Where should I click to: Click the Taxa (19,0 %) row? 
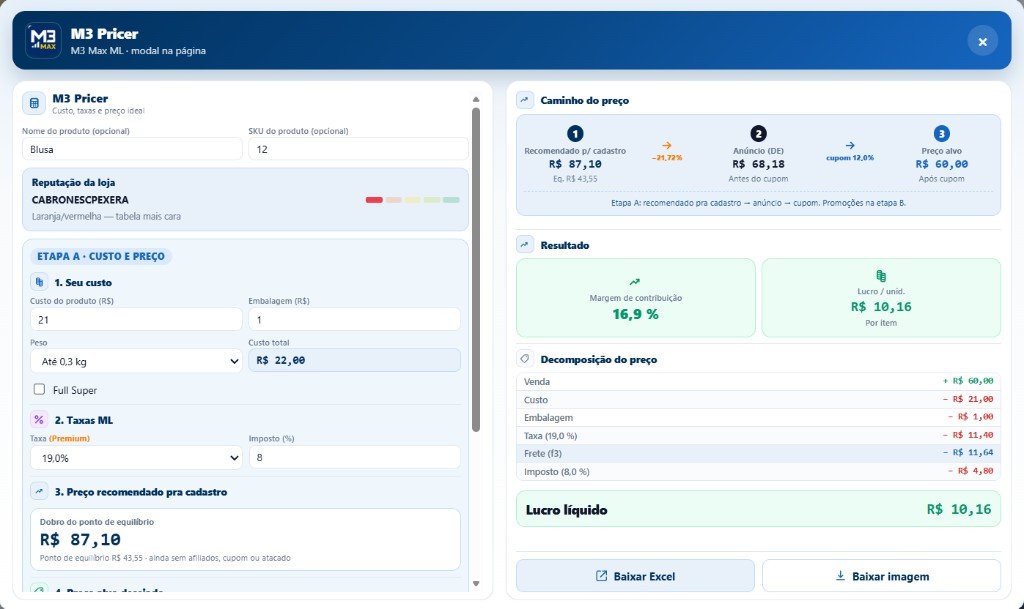(x=758, y=435)
